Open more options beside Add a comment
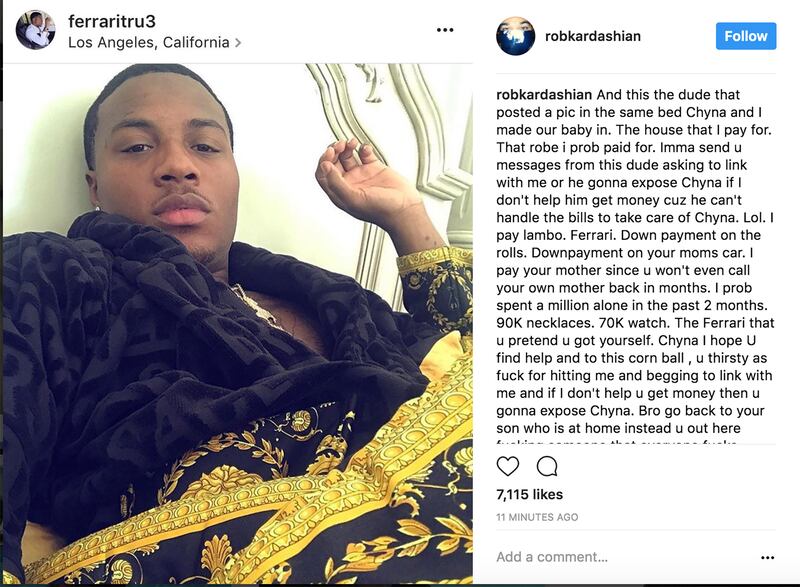Image resolution: width=800 pixels, height=587 pixels. coord(767,557)
